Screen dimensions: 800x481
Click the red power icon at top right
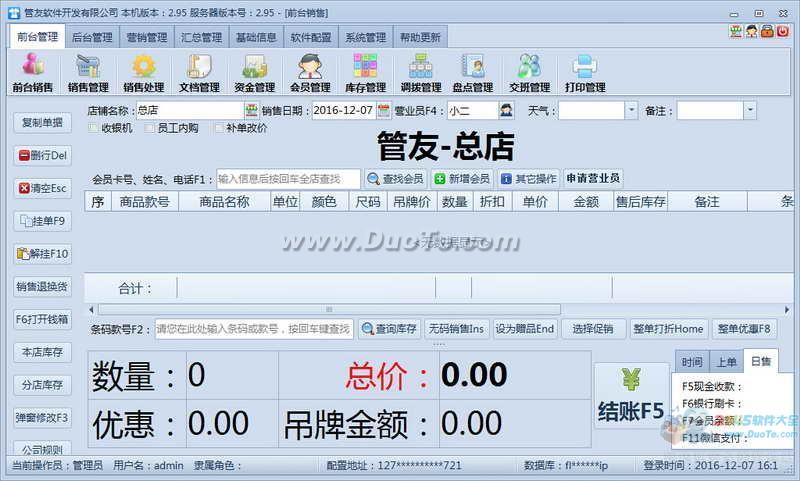pos(783,31)
